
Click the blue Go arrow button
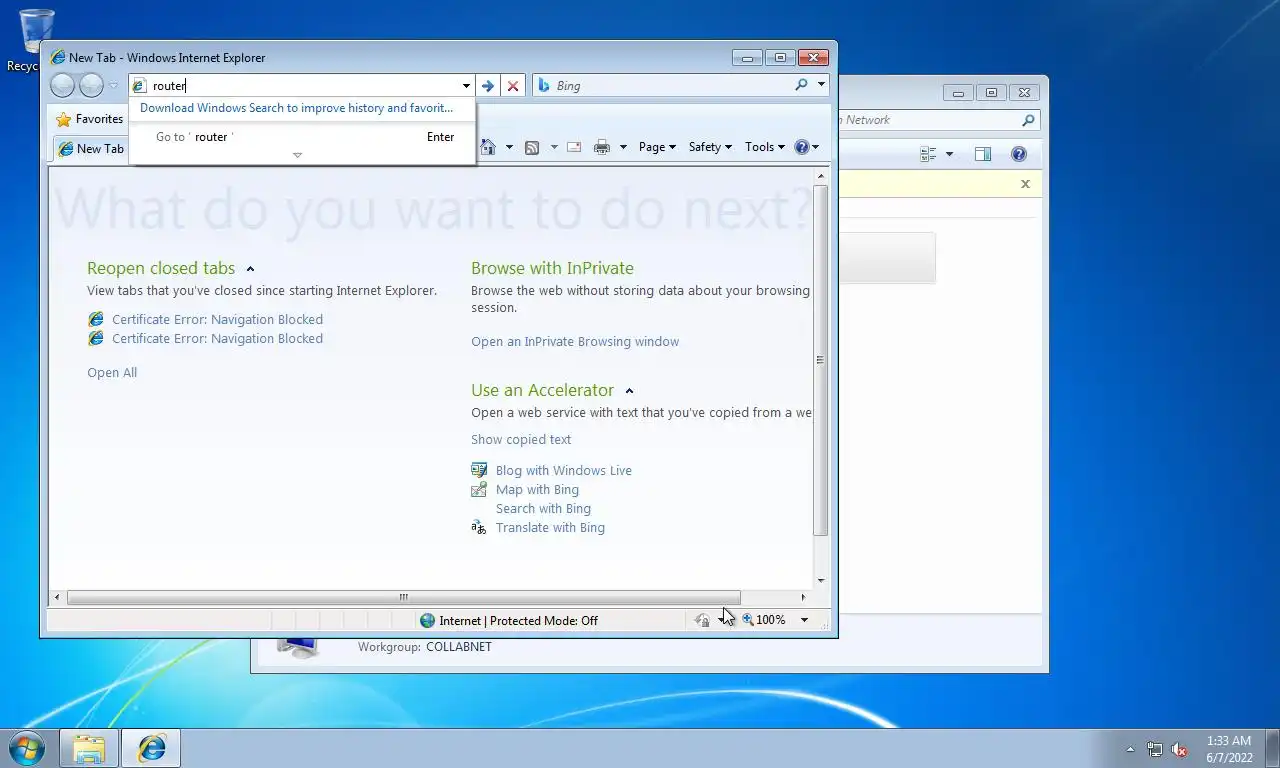click(488, 86)
